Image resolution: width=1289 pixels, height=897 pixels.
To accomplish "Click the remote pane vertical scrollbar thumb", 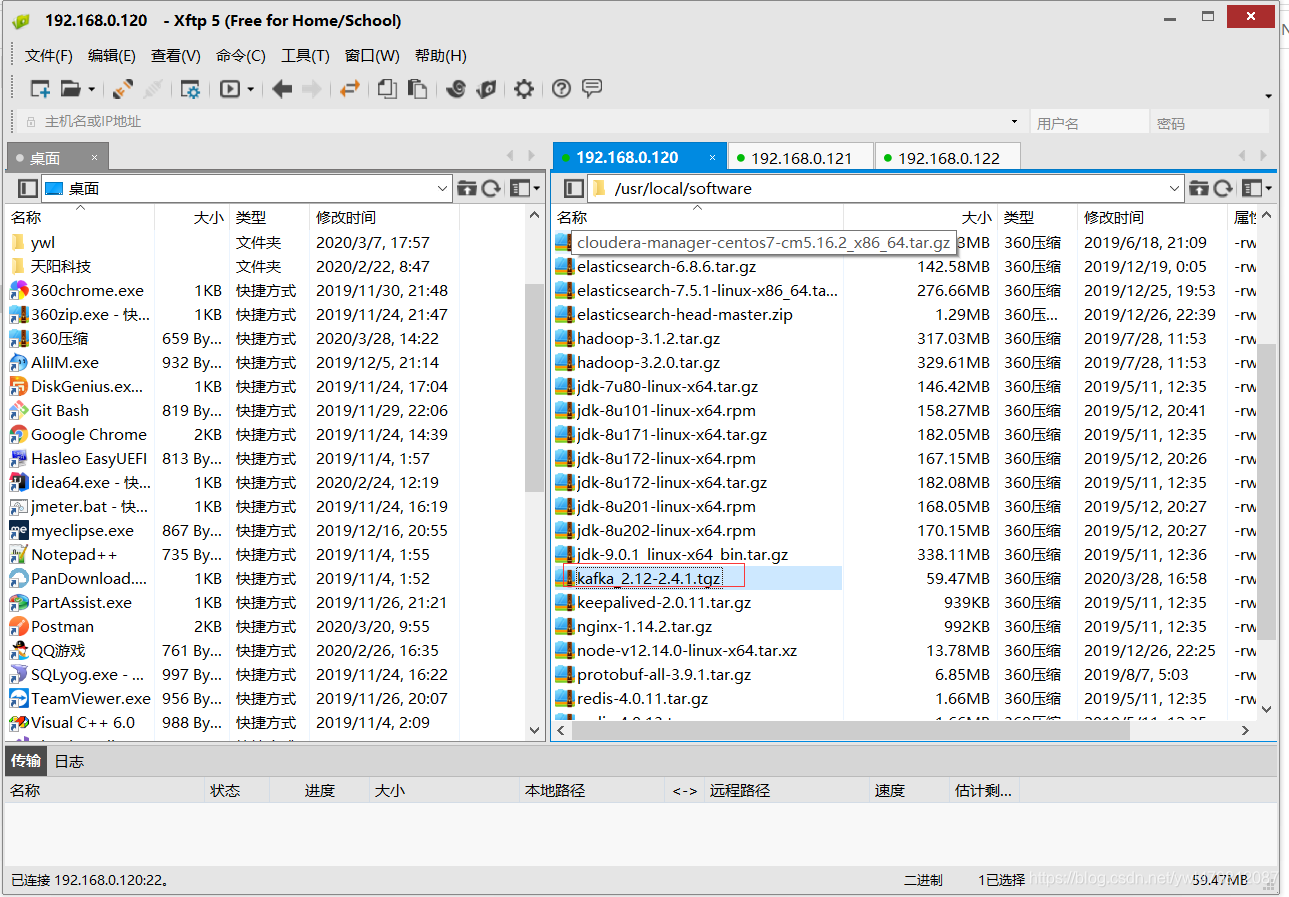I will tap(1266, 490).
